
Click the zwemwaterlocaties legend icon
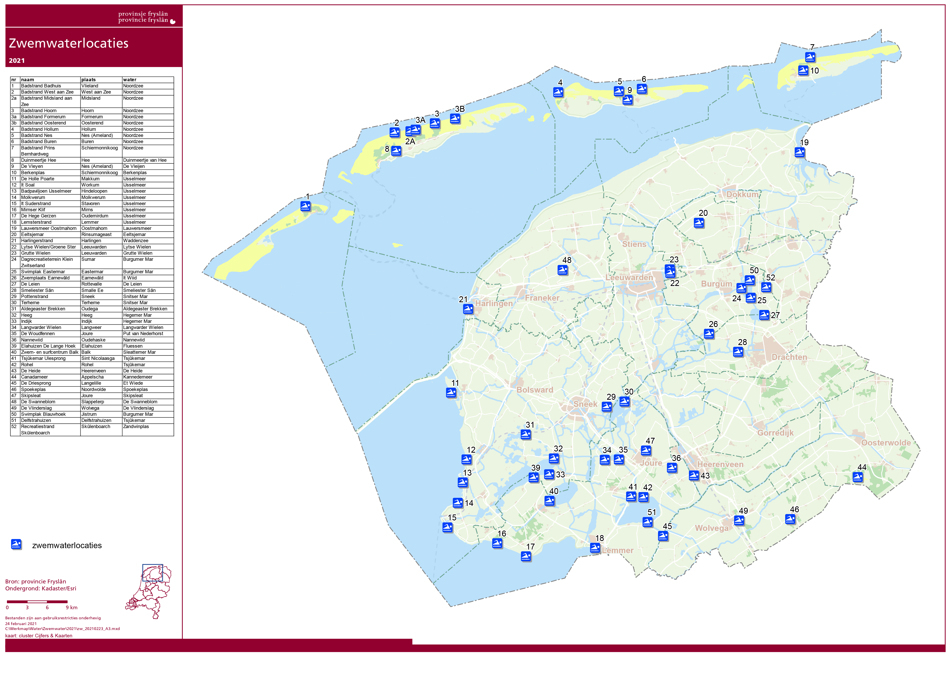[x=16, y=545]
